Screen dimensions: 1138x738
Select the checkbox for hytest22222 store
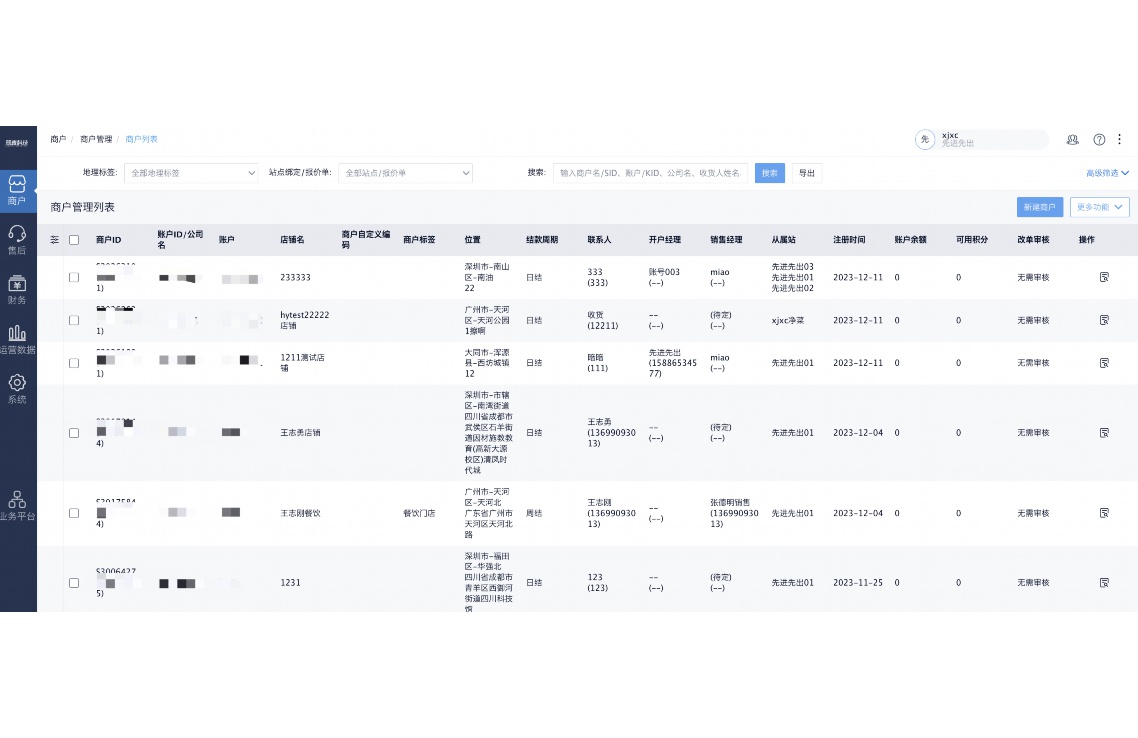[74, 320]
